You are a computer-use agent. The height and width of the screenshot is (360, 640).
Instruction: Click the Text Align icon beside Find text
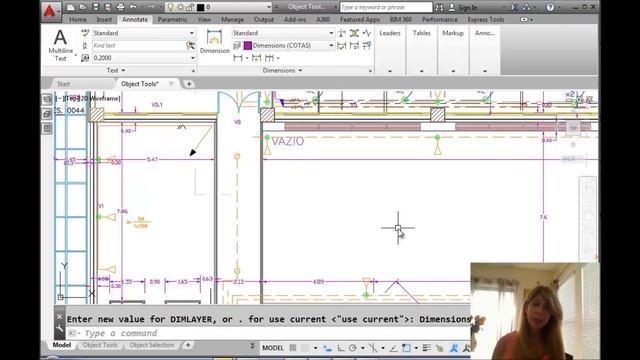(x=85, y=45)
